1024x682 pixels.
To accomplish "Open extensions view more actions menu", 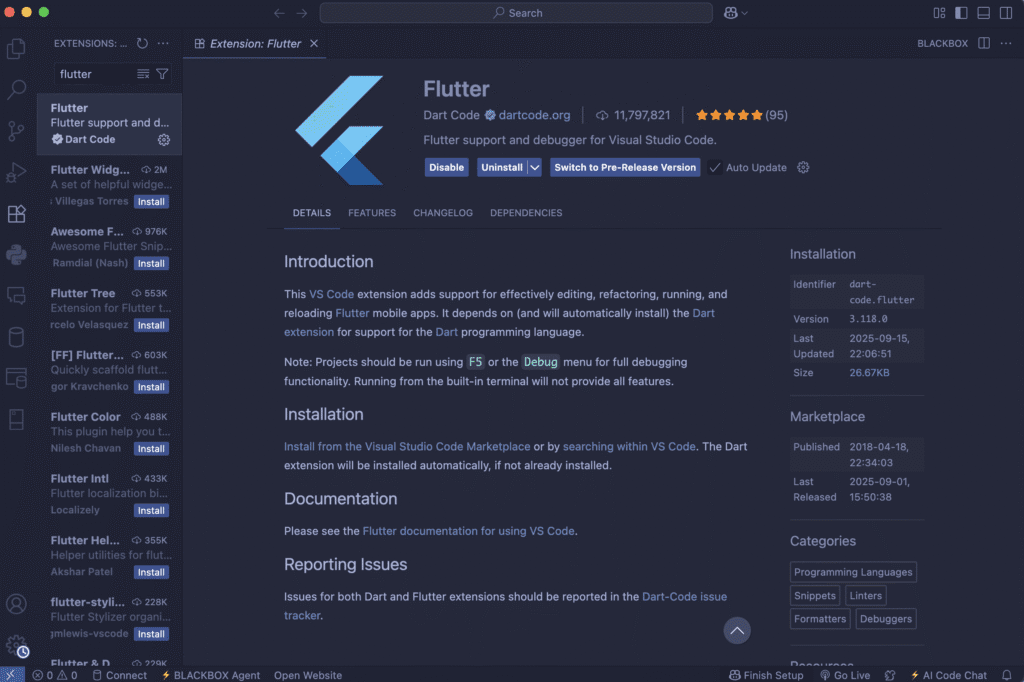I will pos(163,43).
